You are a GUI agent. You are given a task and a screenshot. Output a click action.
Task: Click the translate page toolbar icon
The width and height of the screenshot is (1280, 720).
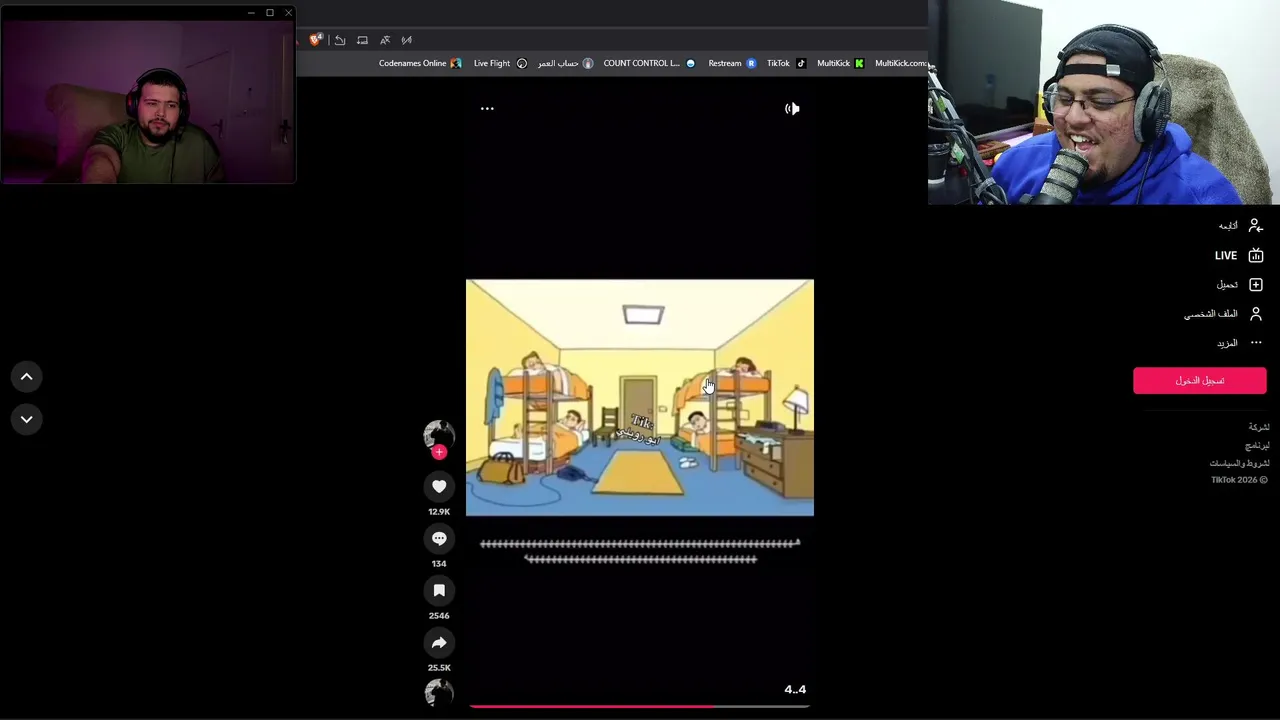point(385,40)
